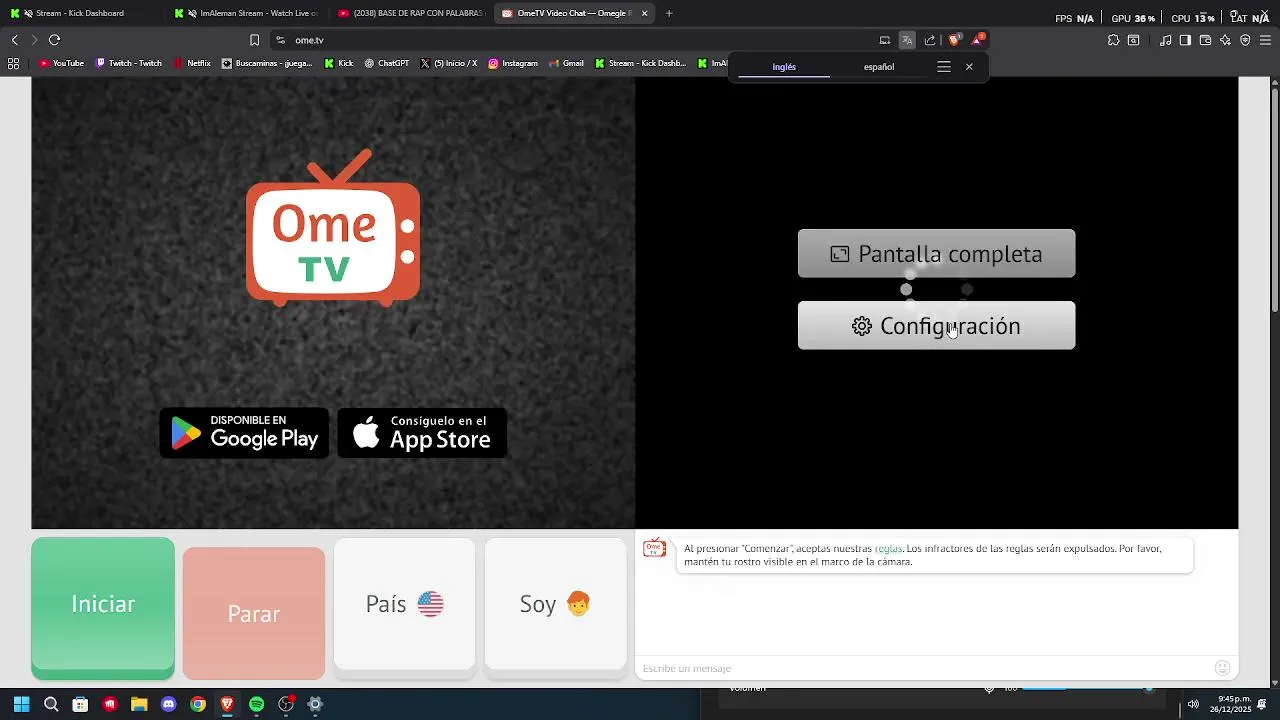Image resolution: width=1280 pixels, height=720 pixels.
Task: Open browser main menu hamburger
Action: 1265,40
